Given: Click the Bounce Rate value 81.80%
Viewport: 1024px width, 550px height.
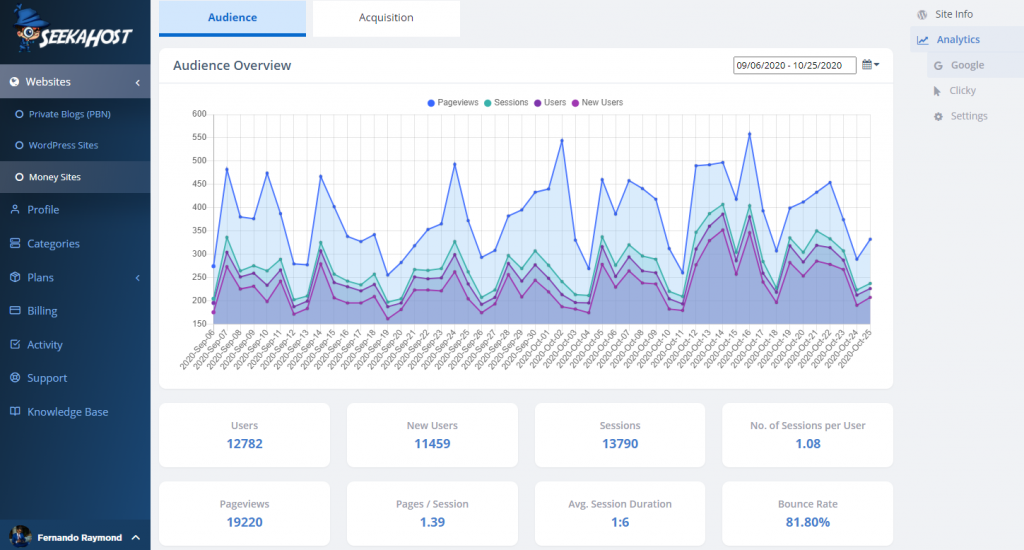Looking at the screenshot, I should coord(808,523).
